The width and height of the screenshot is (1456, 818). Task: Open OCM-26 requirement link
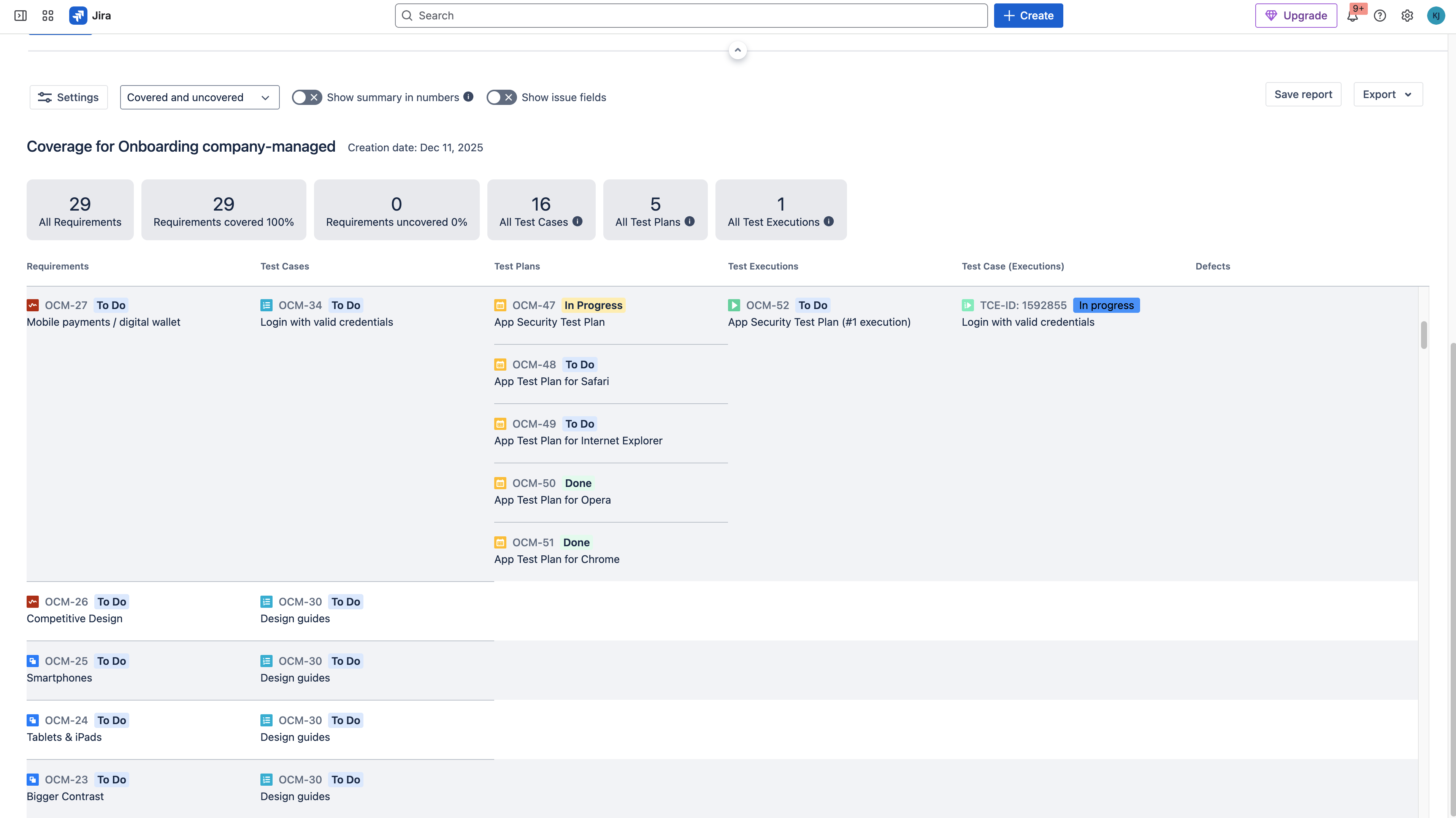pyautogui.click(x=66, y=602)
